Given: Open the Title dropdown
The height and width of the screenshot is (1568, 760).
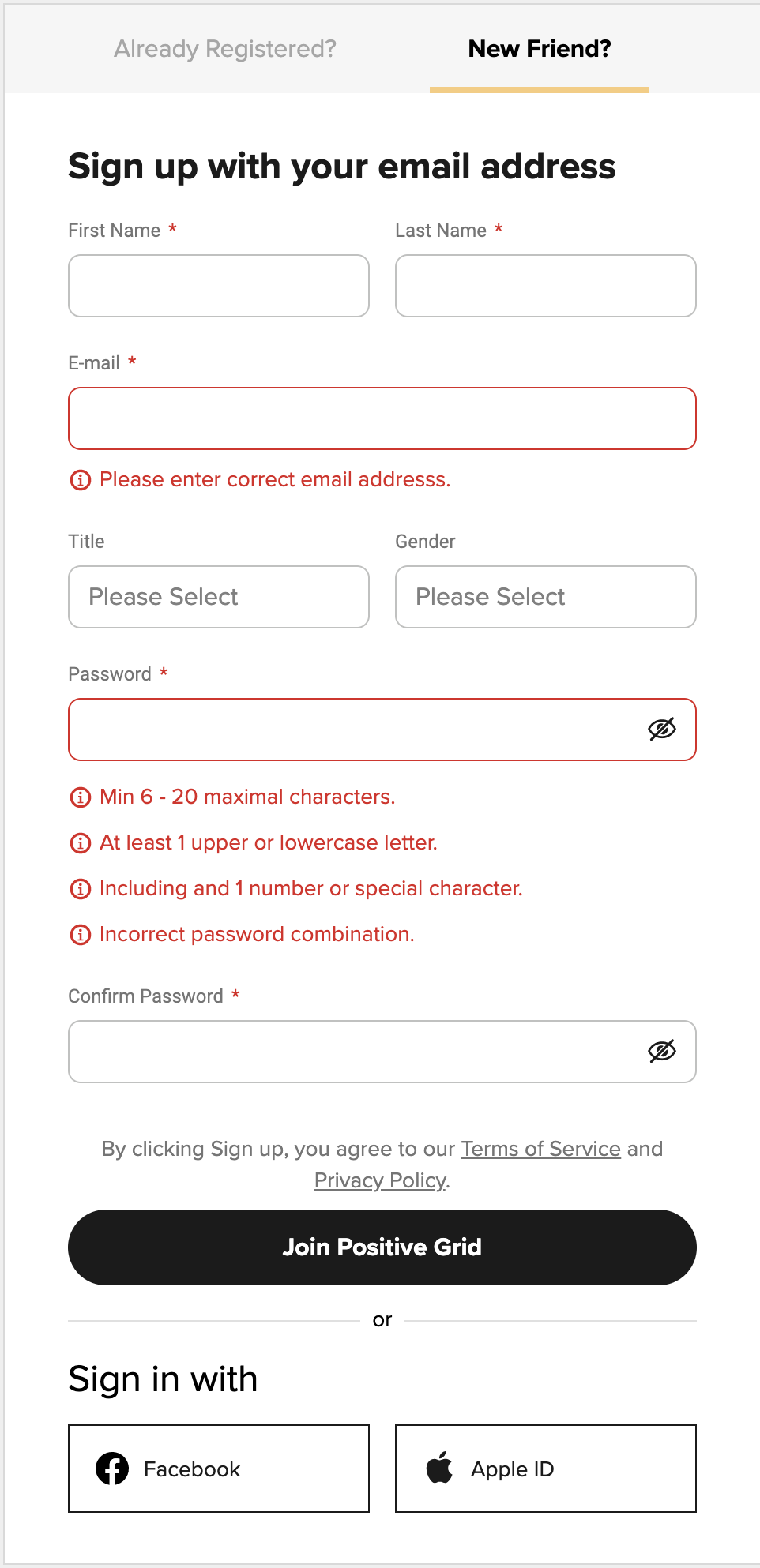Looking at the screenshot, I should point(218,597).
